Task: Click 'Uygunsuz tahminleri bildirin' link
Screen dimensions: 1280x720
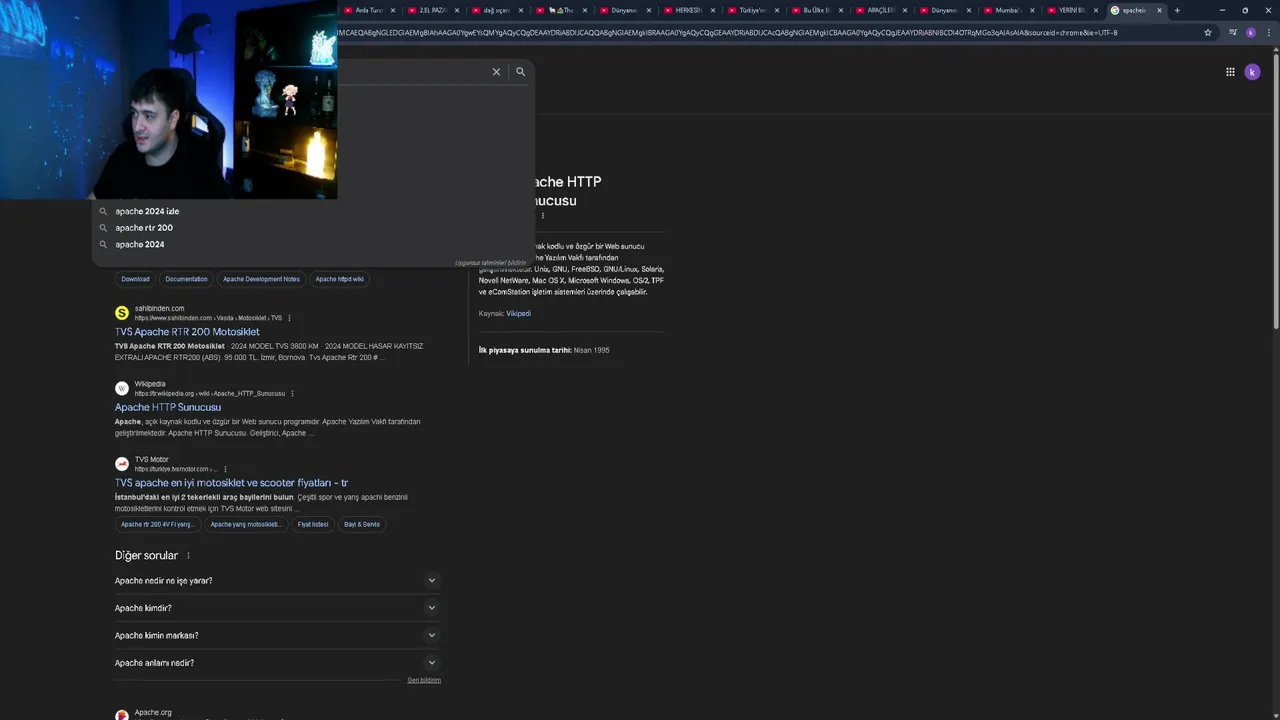Action: [x=490, y=263]
